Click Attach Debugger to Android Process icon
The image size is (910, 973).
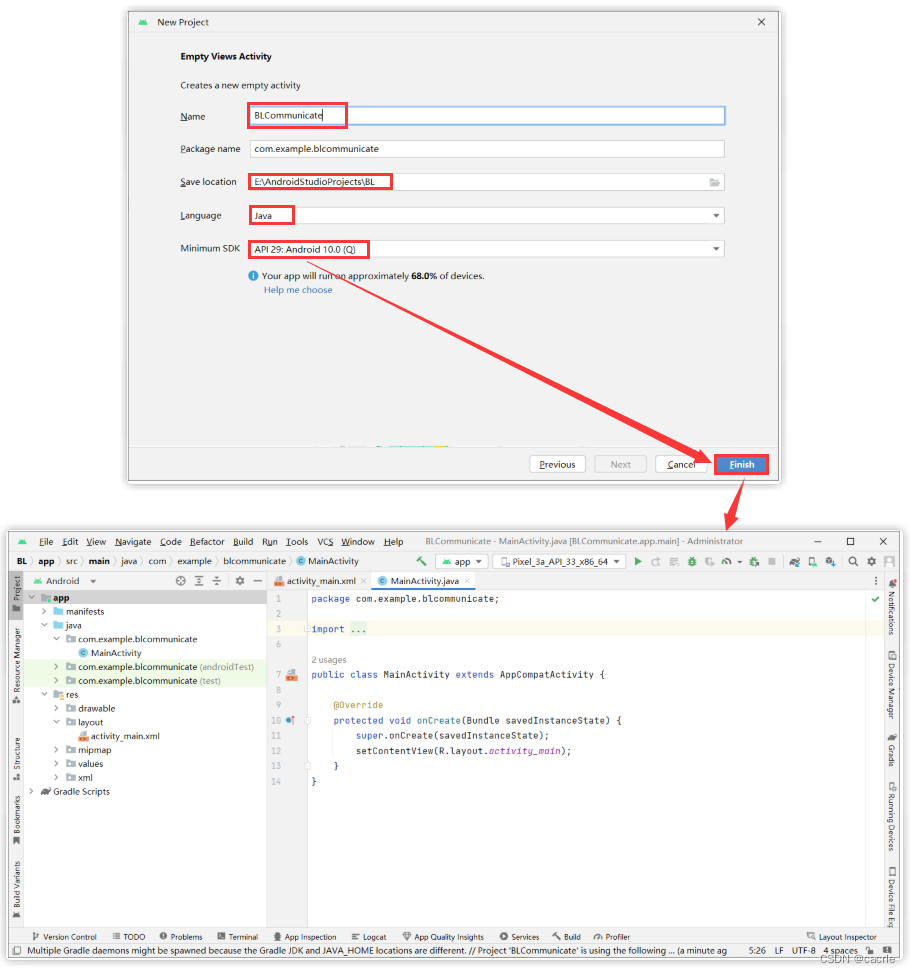click(754, 562)
